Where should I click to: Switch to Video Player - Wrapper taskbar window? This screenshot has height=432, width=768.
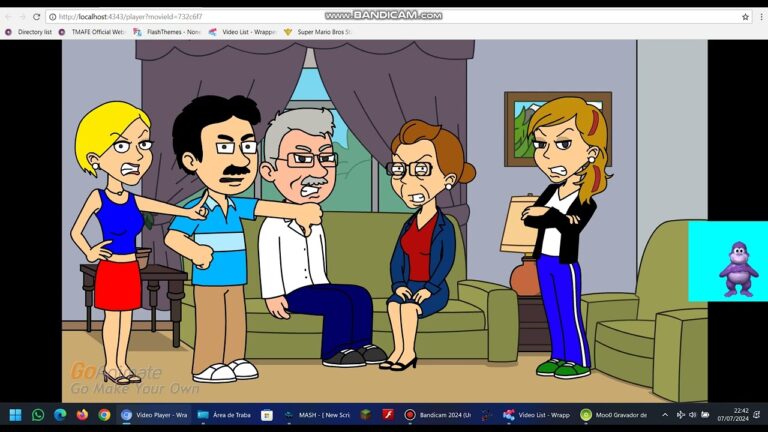pos(154,415)
